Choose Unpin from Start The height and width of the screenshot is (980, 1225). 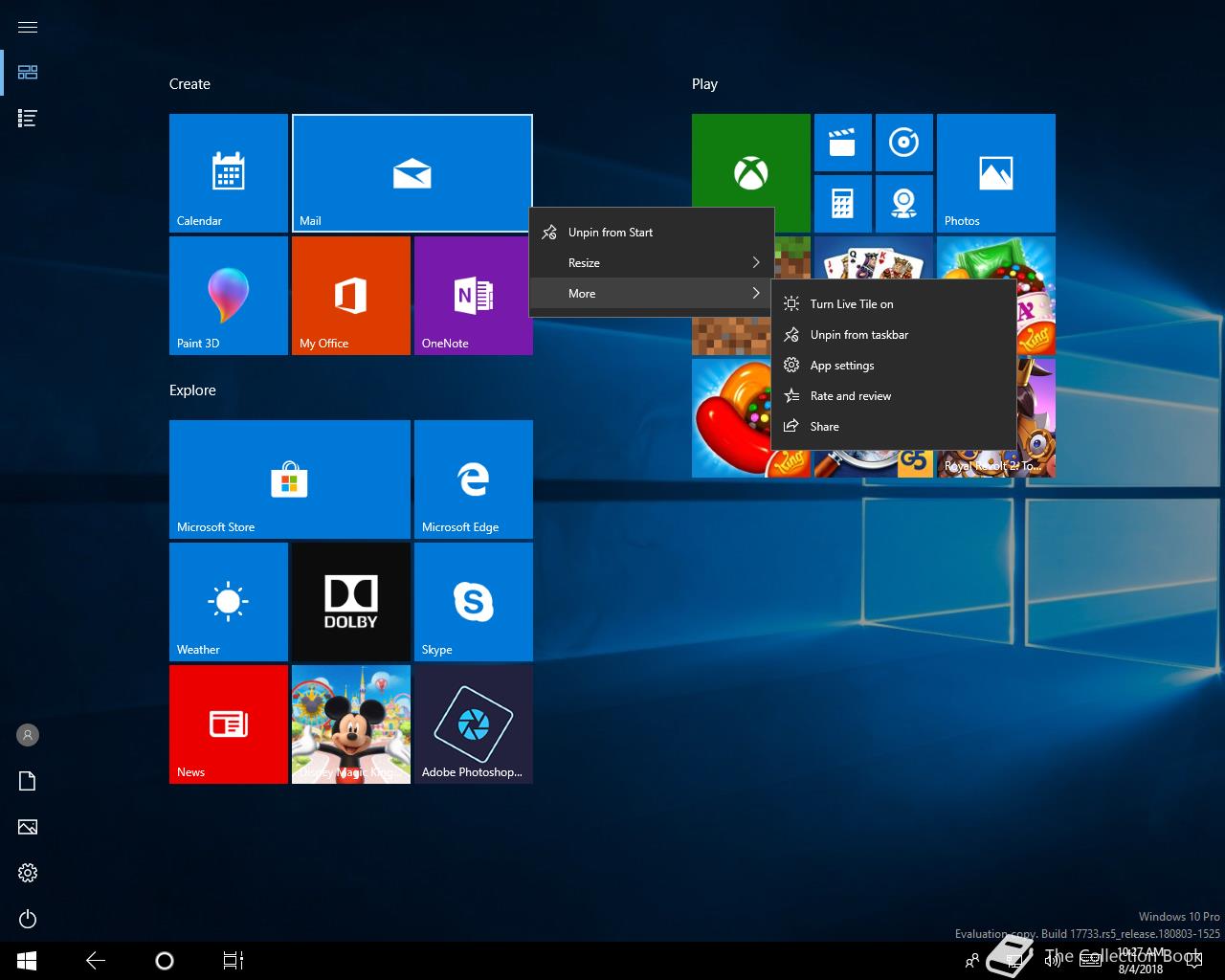[652, 233]
